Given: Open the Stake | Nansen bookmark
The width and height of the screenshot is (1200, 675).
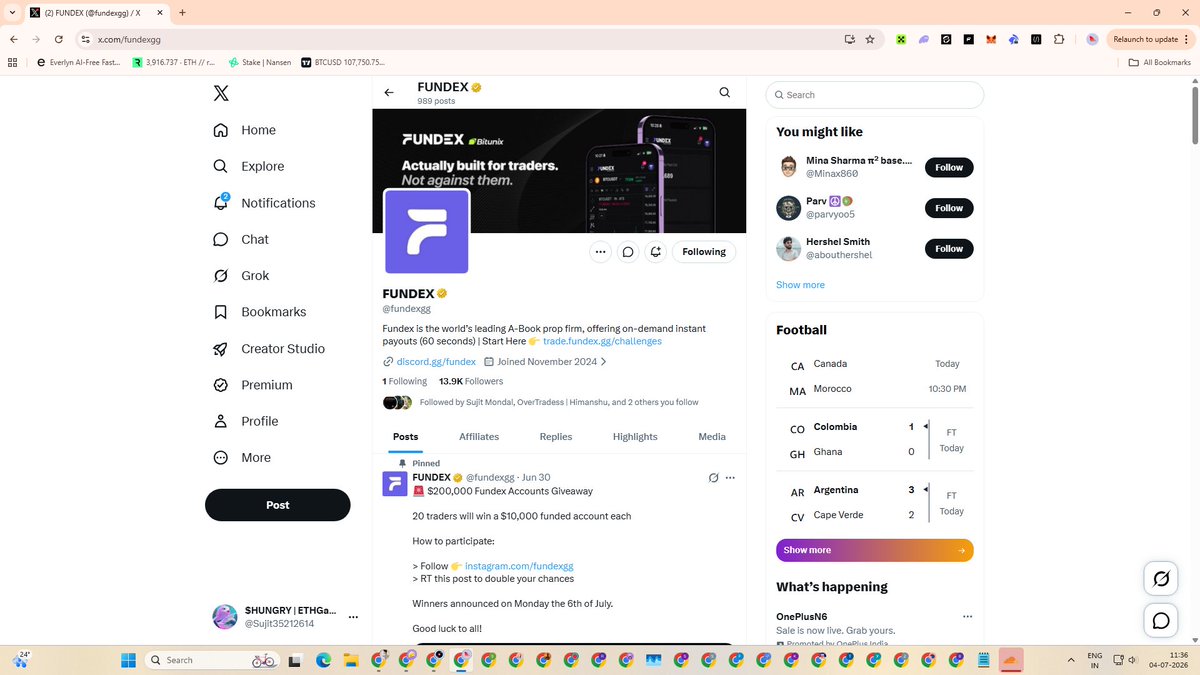Looking at the screenshot, I should [260, 62].
